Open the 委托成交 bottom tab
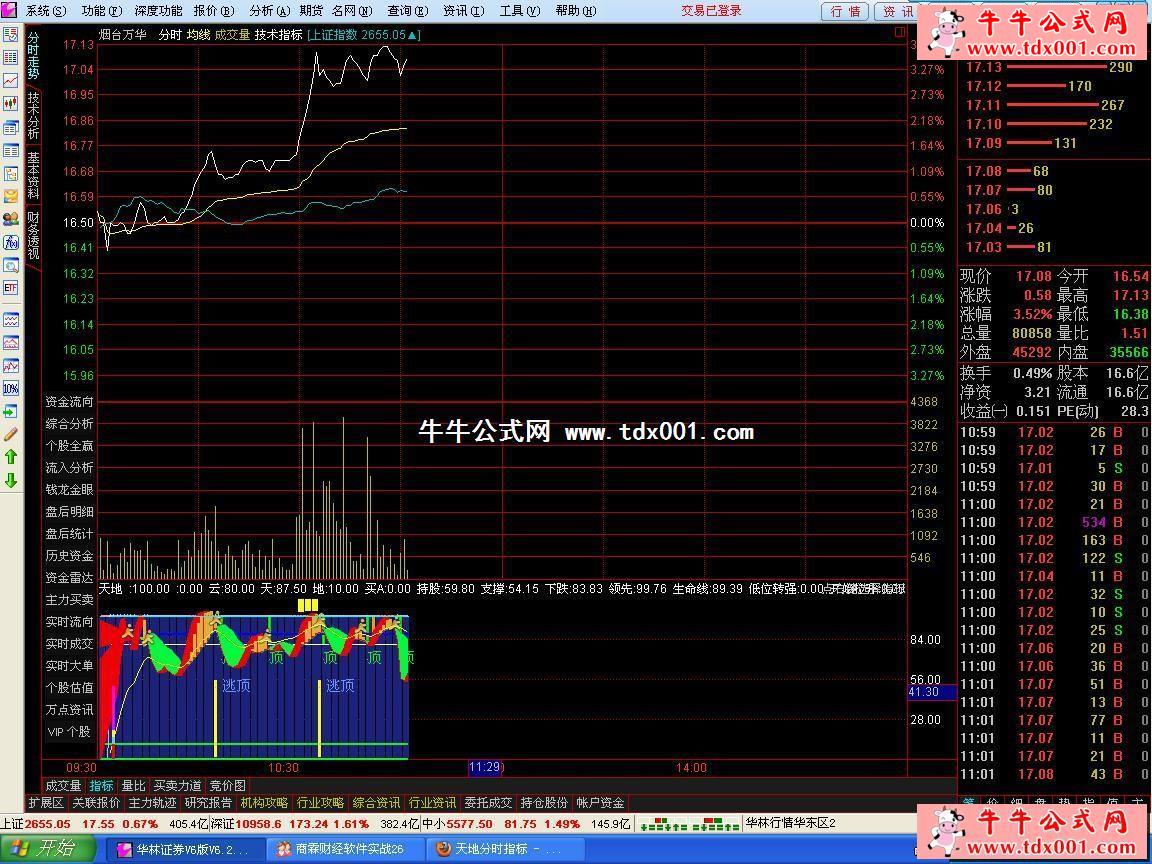The height and width of the screenshot is (864, 1152). [489, 803]
